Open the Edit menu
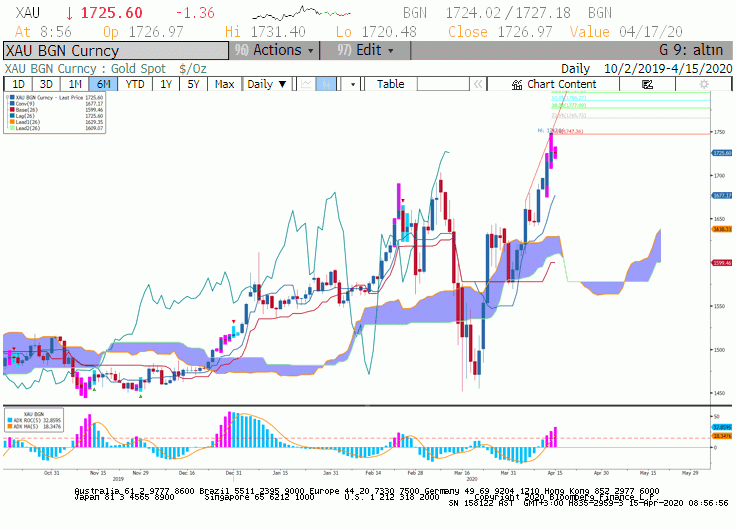The image size is (736, 530). [365, 50]
